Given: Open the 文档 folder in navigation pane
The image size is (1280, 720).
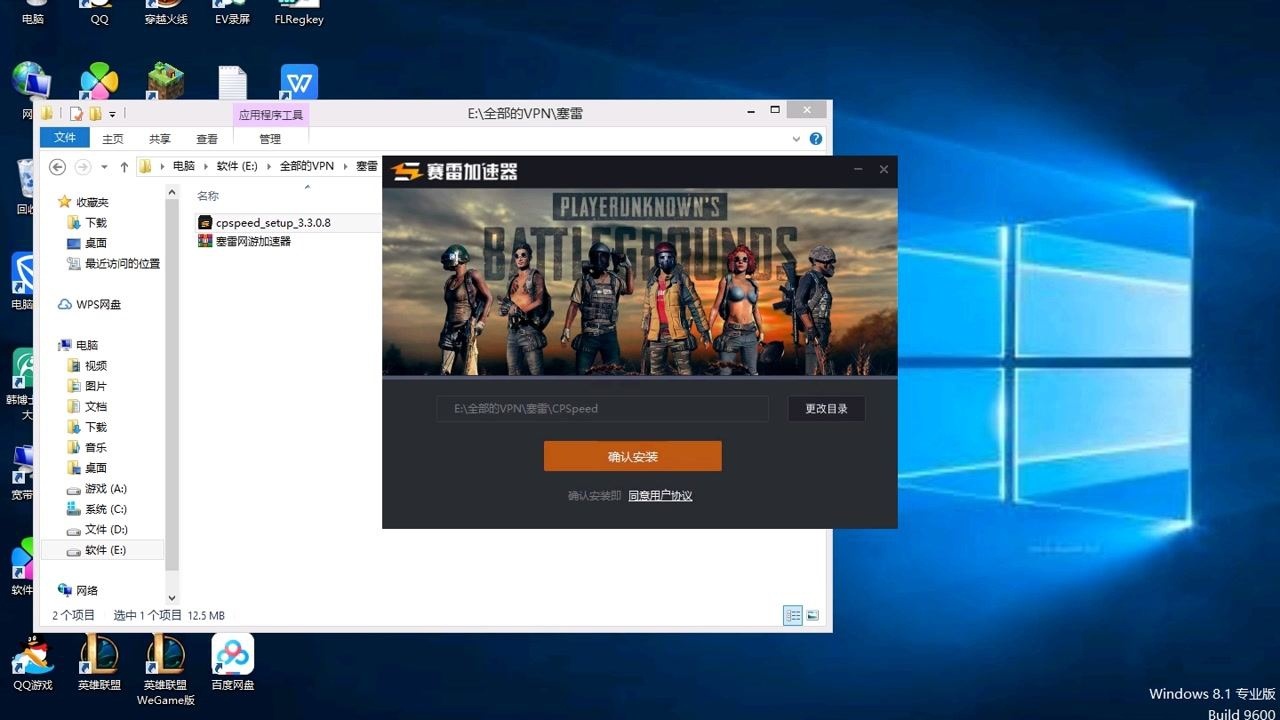Looking at the screenshot, I should click(x=87, y=407).
